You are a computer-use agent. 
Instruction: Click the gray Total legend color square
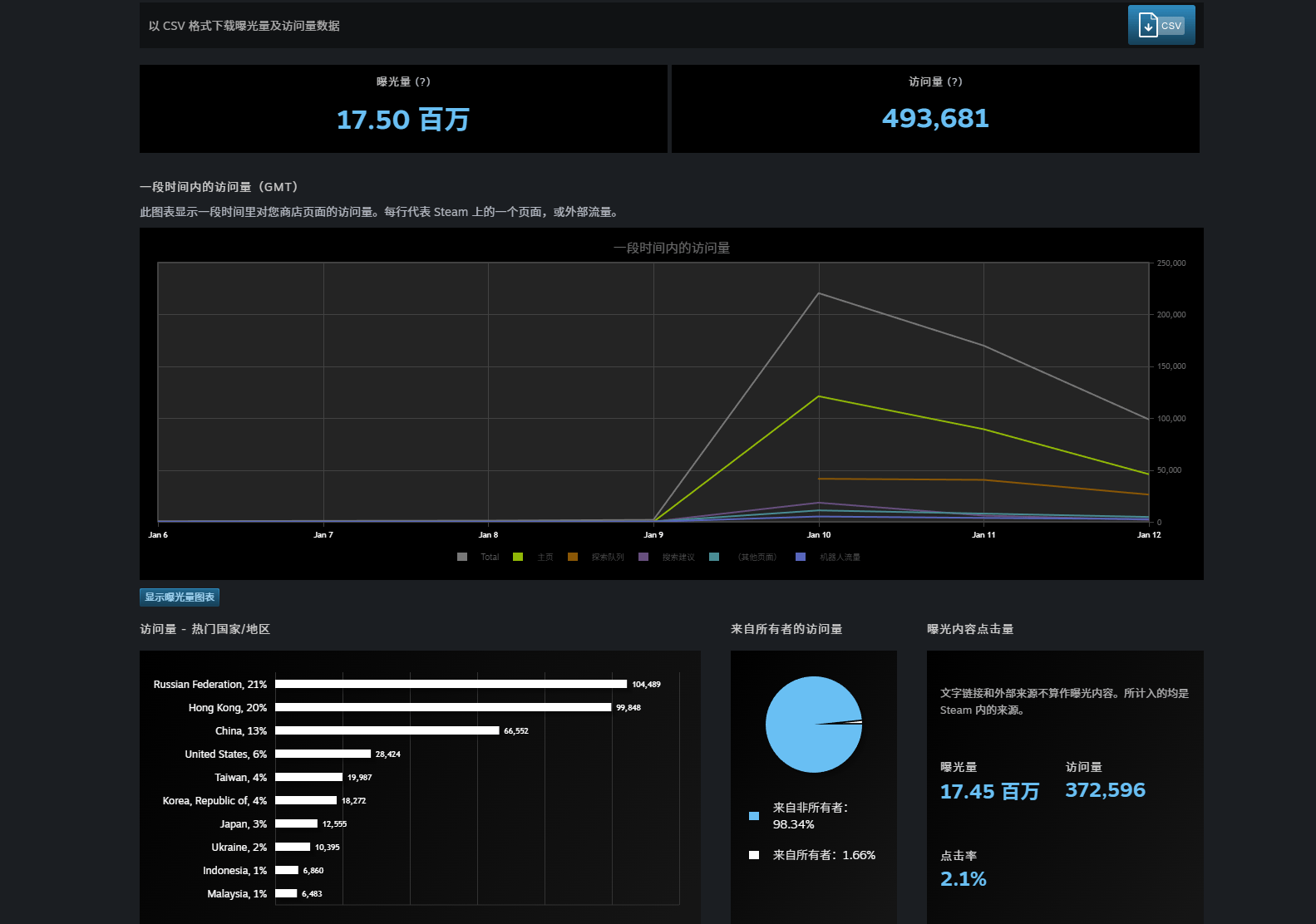point(462,557)
